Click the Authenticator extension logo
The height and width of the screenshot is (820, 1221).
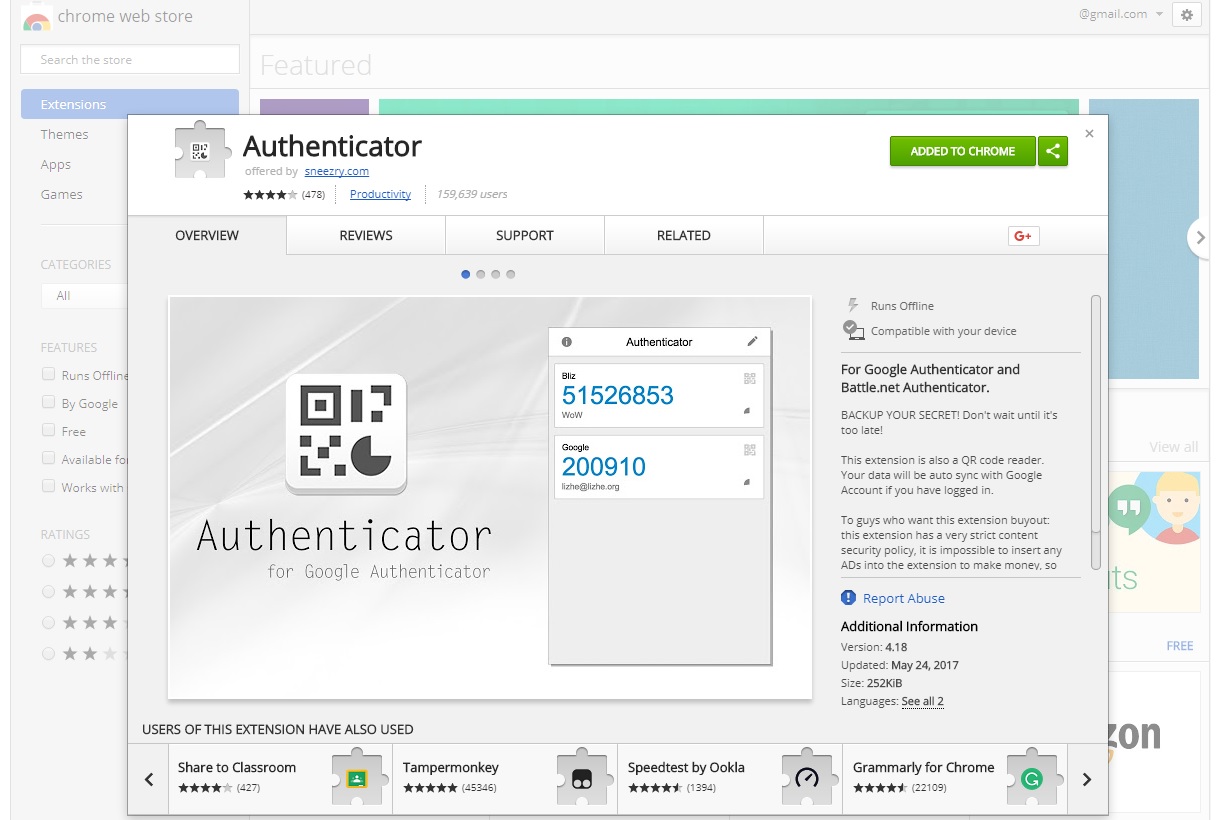(x=202, y=149)
